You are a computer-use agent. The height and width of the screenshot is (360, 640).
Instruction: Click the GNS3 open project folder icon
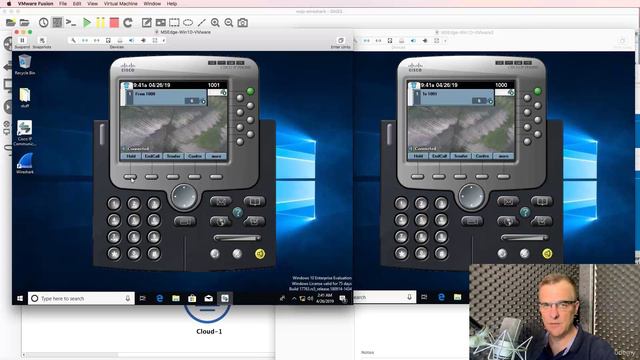pos(24,22)
